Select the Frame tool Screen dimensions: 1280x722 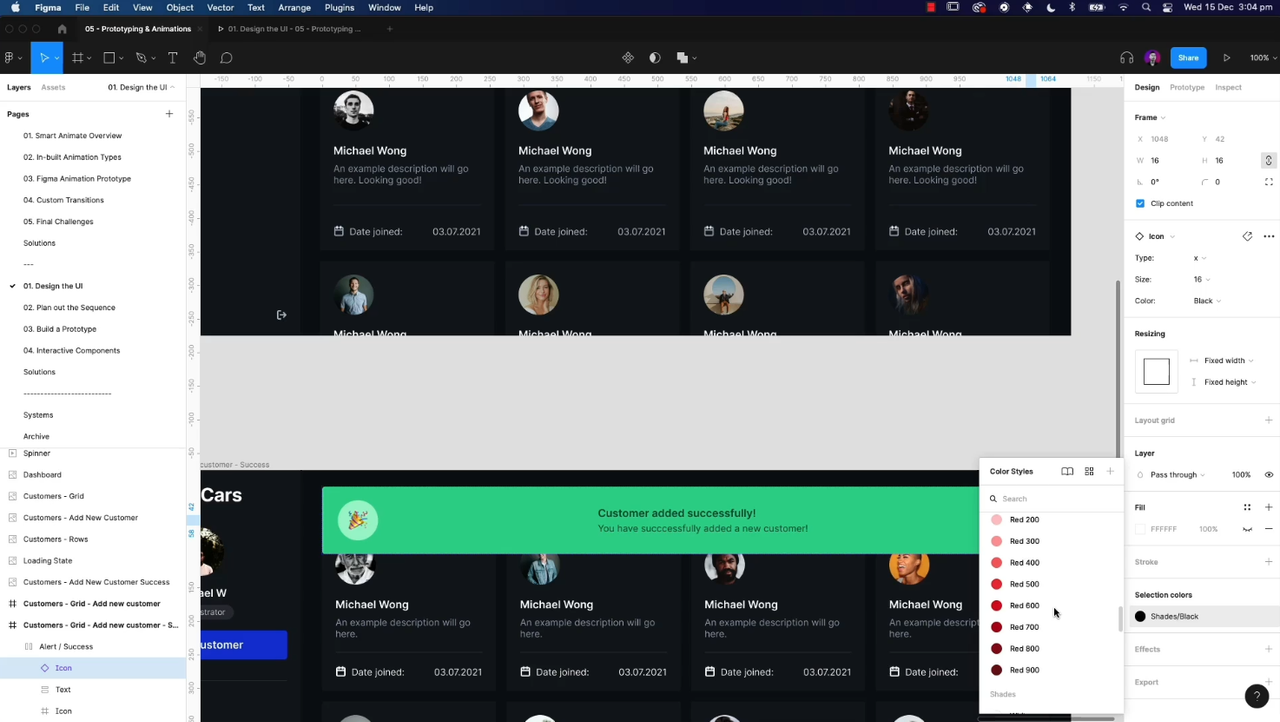pos(78,57)
